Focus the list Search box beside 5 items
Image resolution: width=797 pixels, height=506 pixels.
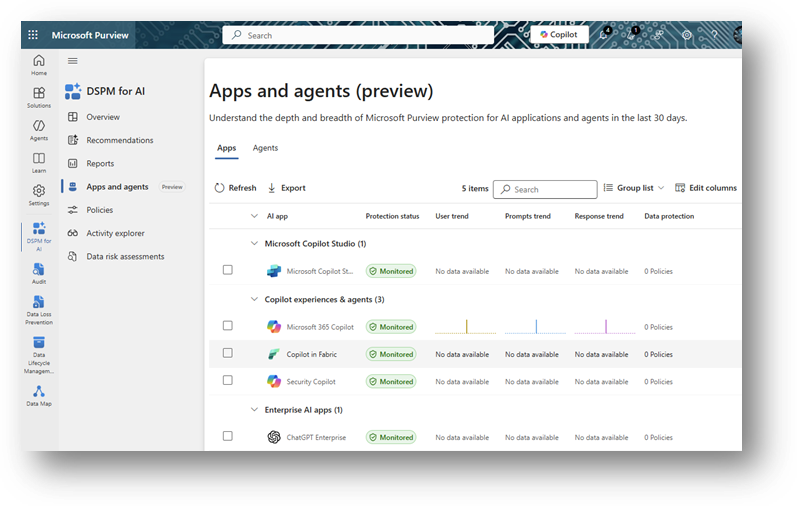(545, 189)
